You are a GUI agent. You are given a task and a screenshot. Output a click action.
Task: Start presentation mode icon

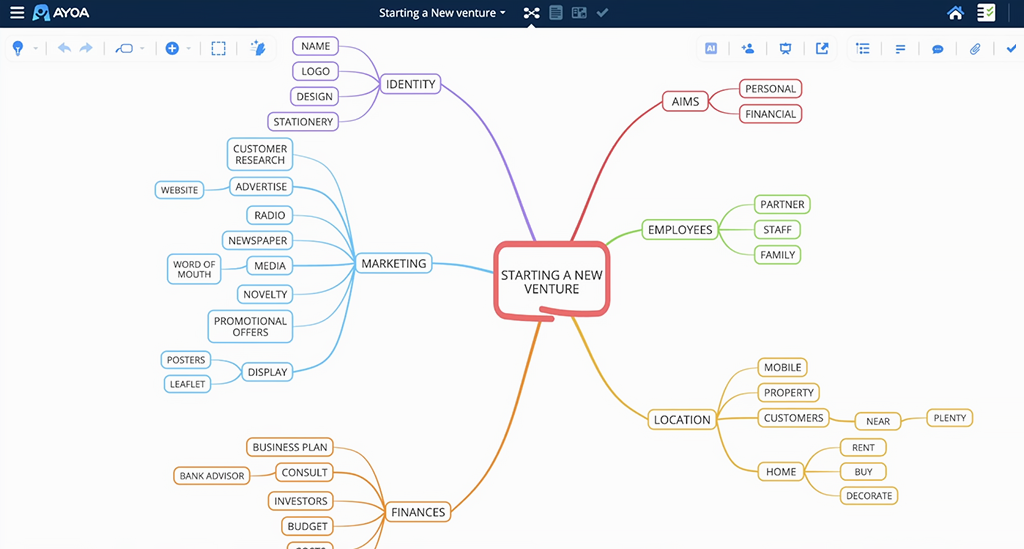[785, 48]
